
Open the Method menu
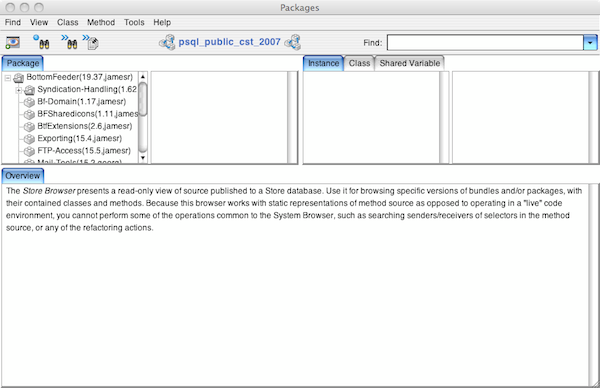[101, 22]
